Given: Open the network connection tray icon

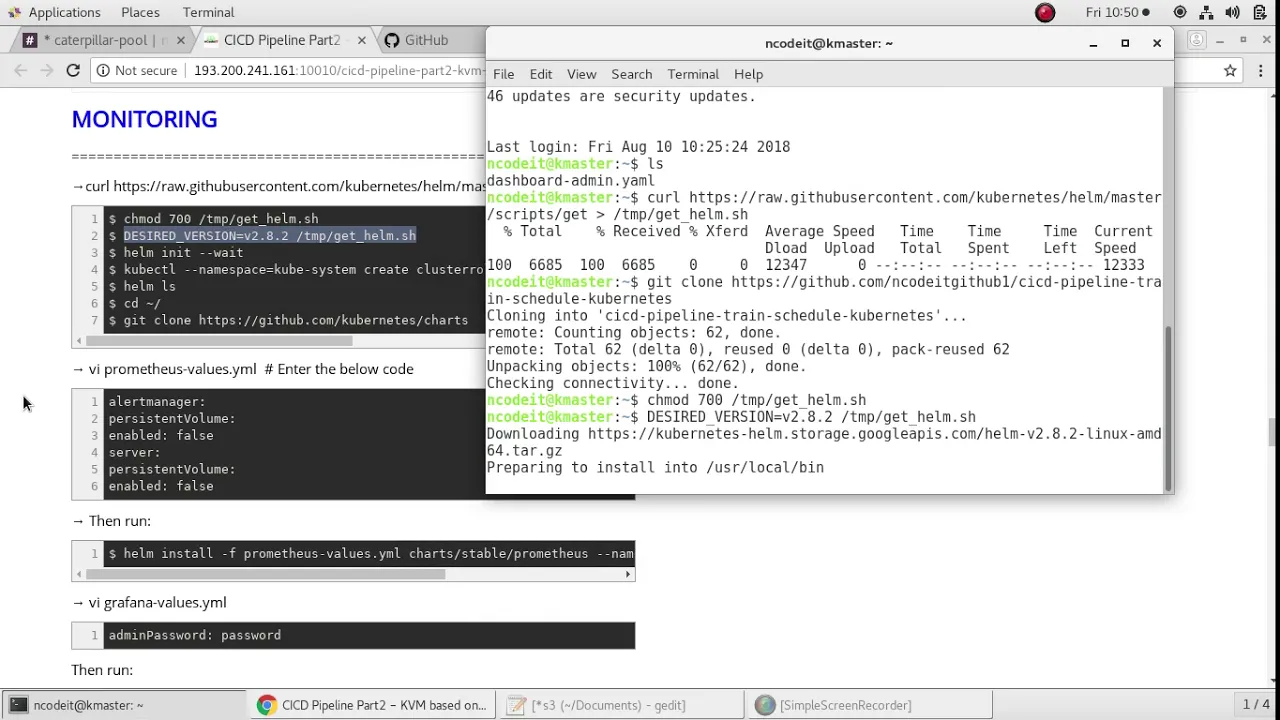Looking at the screenshot, I should pos(1207,12).
